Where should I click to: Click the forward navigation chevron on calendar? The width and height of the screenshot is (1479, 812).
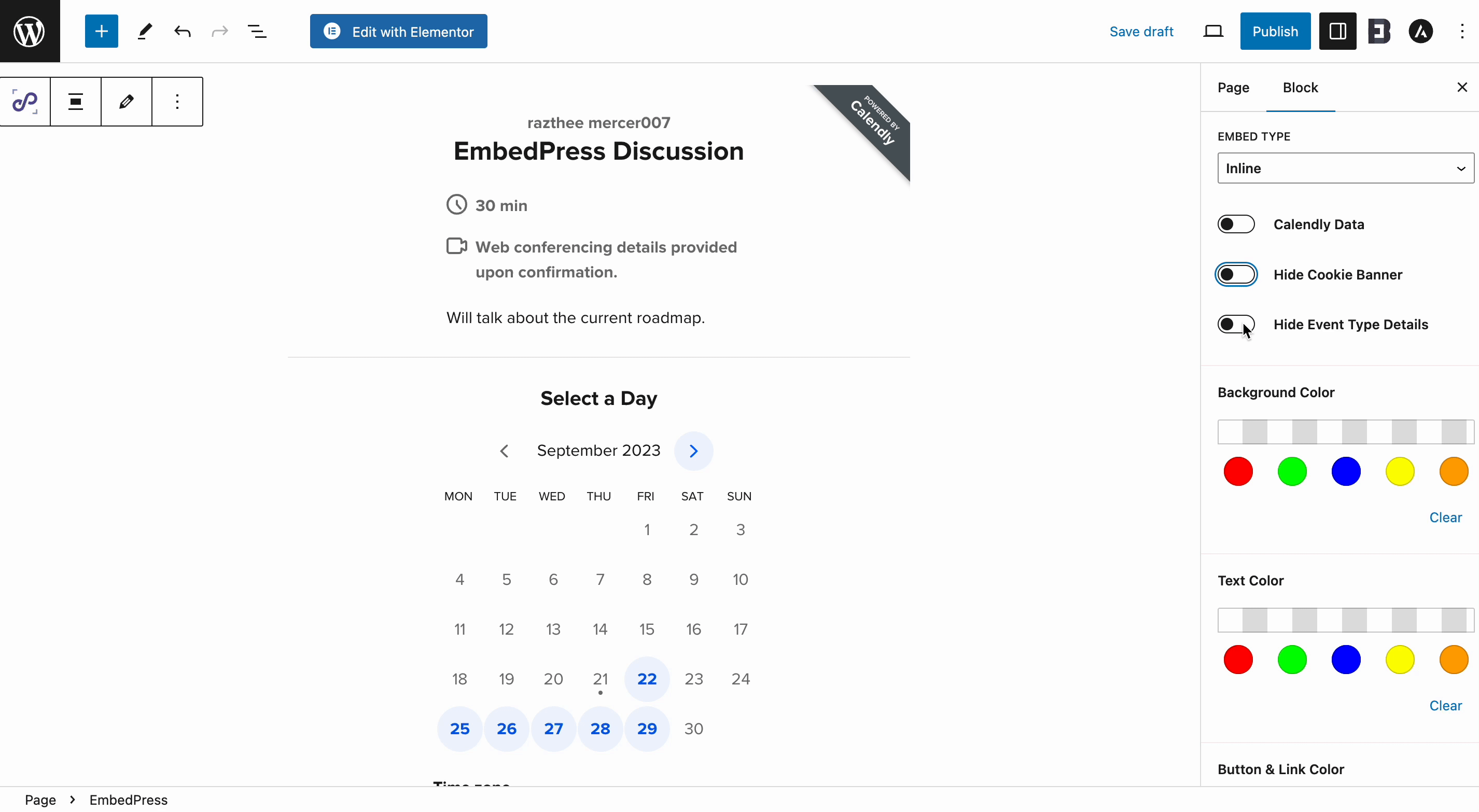[x=693, y=450]
